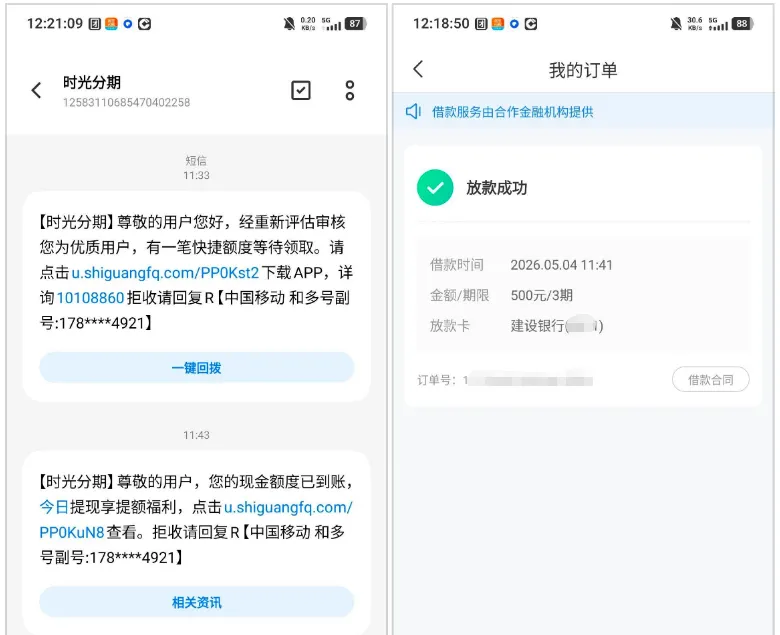The image size is (780, 635).
Task: Tap the 建设银行 disbursement card value
Action: pyautogui.click(x=557, y=326)
